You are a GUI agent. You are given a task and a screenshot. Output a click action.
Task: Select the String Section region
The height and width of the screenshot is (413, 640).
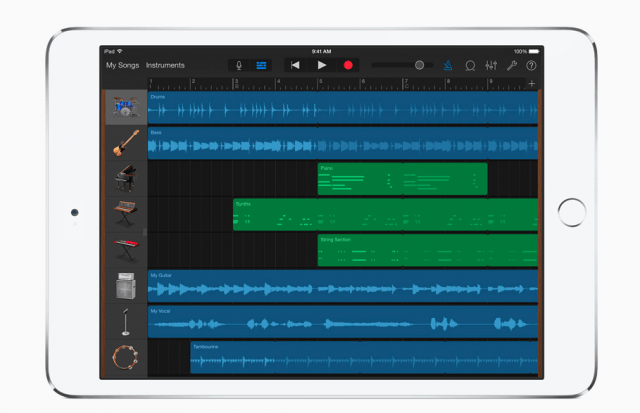428,250
